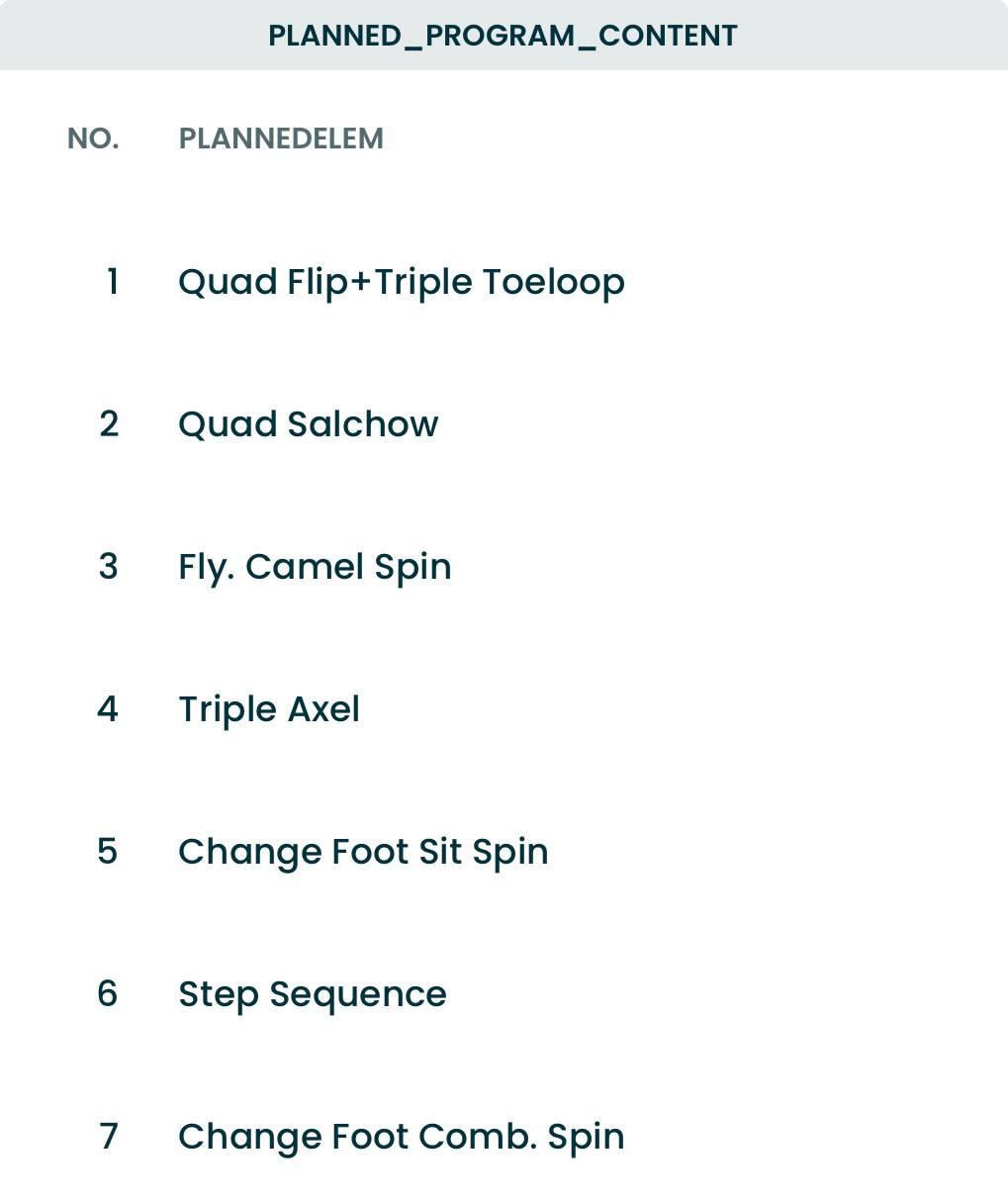1008x1203 pixels.
Task: Select row number 3
Action: pos(109,567)
